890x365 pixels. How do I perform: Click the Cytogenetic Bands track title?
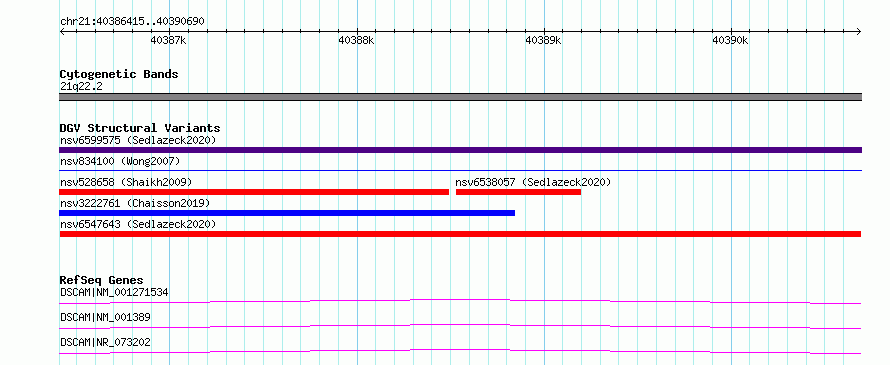pyautogui.click(x=119, y=74)
